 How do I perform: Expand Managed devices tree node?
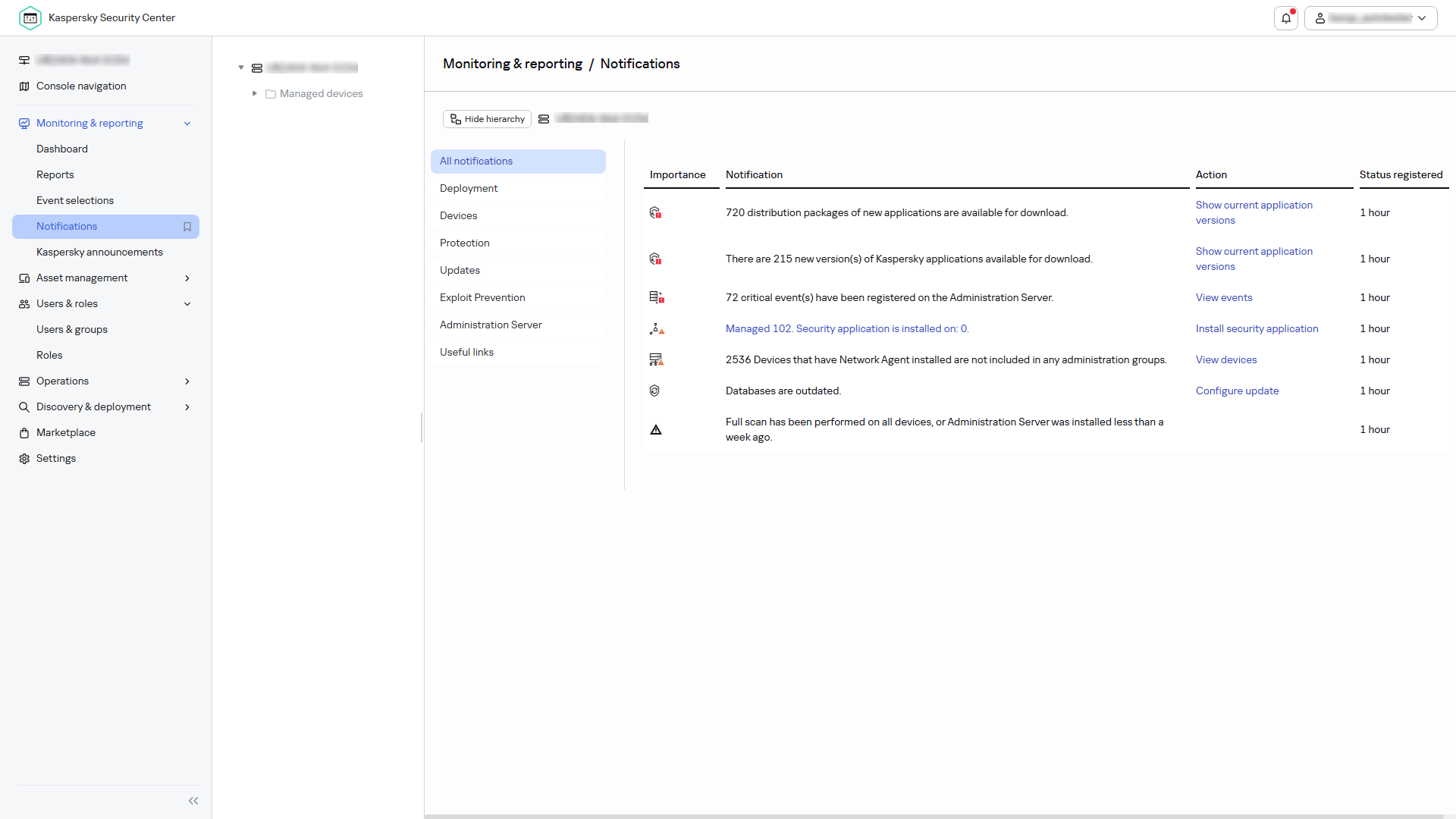click(x=255, y=93)
